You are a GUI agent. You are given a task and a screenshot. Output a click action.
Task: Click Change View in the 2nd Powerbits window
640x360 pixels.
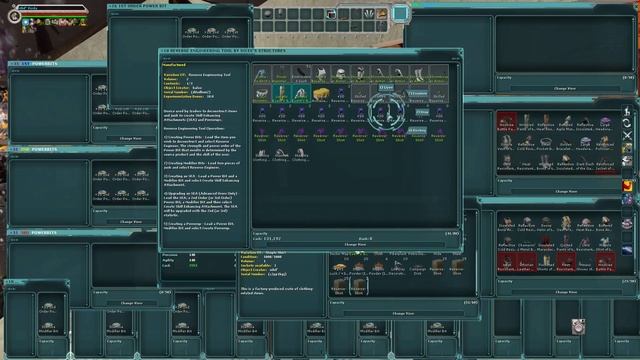click(x=131, y=222)
